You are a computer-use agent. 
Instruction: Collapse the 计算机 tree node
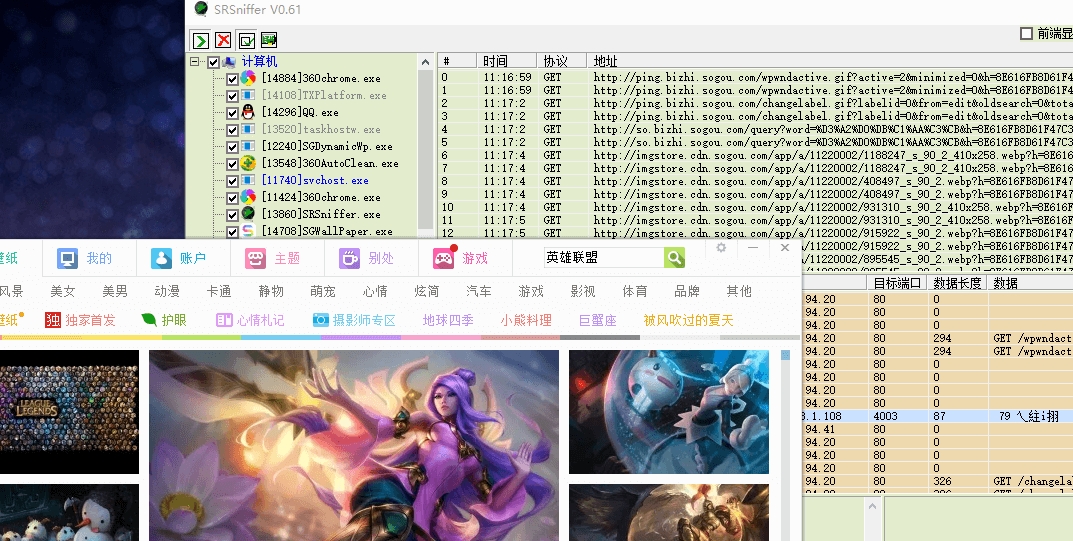(x=195, y=62)
